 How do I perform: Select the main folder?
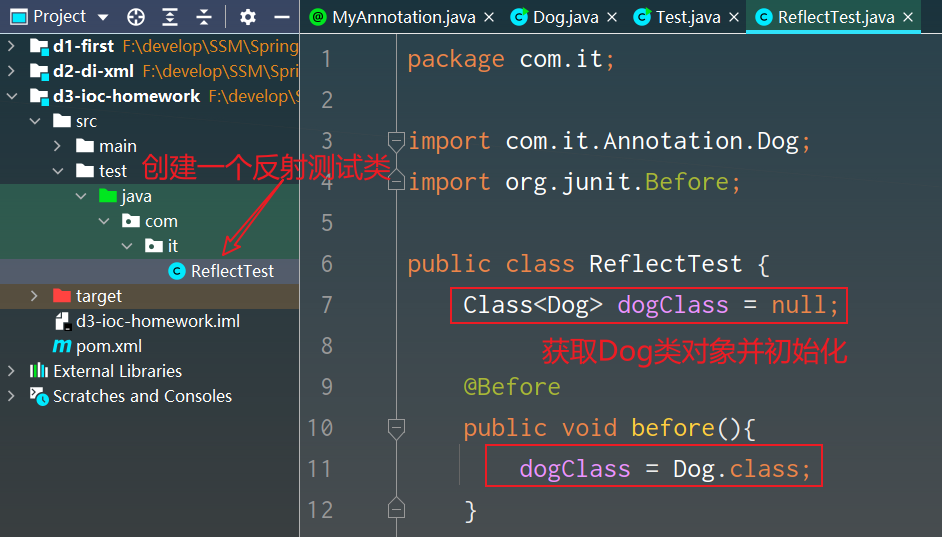point(150,146)
